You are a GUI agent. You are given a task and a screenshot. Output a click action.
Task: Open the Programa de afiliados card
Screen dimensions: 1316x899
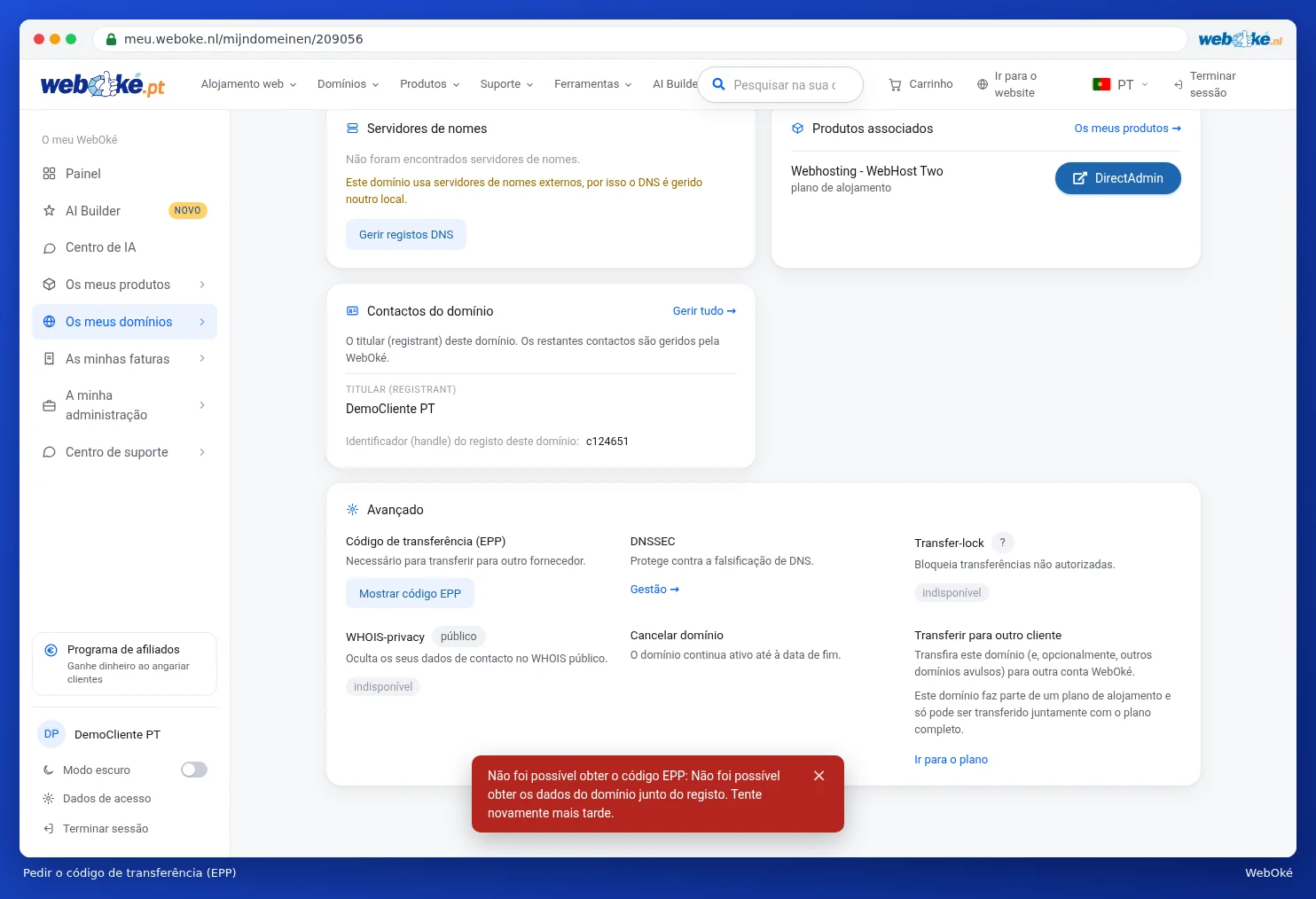coord(124,664)
